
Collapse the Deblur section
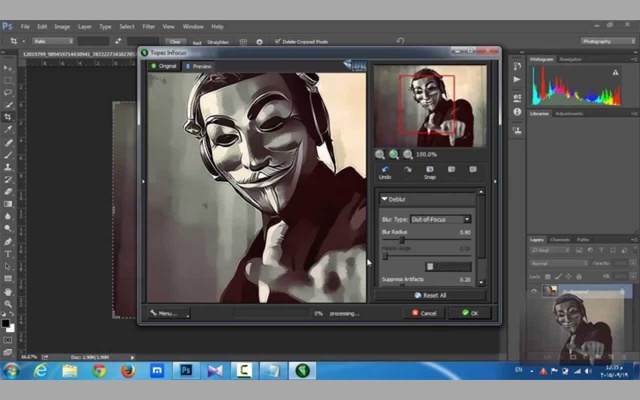click(x=384, y=200)
